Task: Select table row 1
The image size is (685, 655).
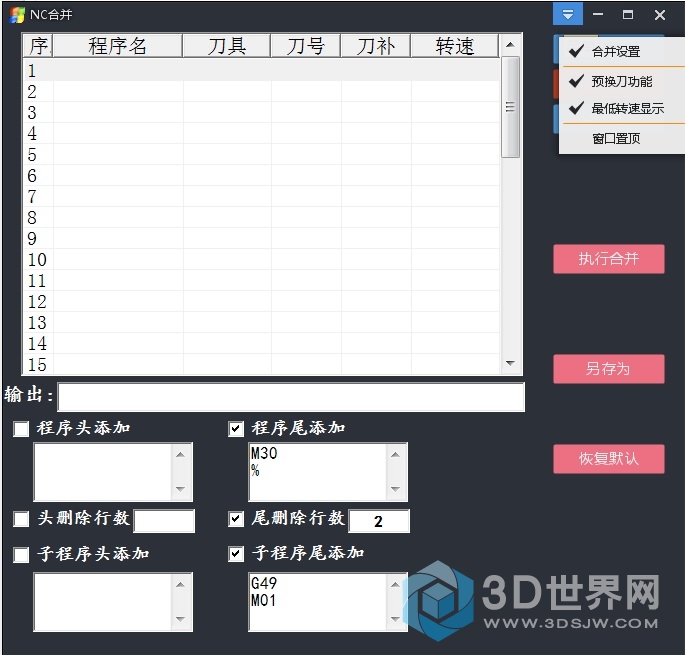Action: click(261, 70)
